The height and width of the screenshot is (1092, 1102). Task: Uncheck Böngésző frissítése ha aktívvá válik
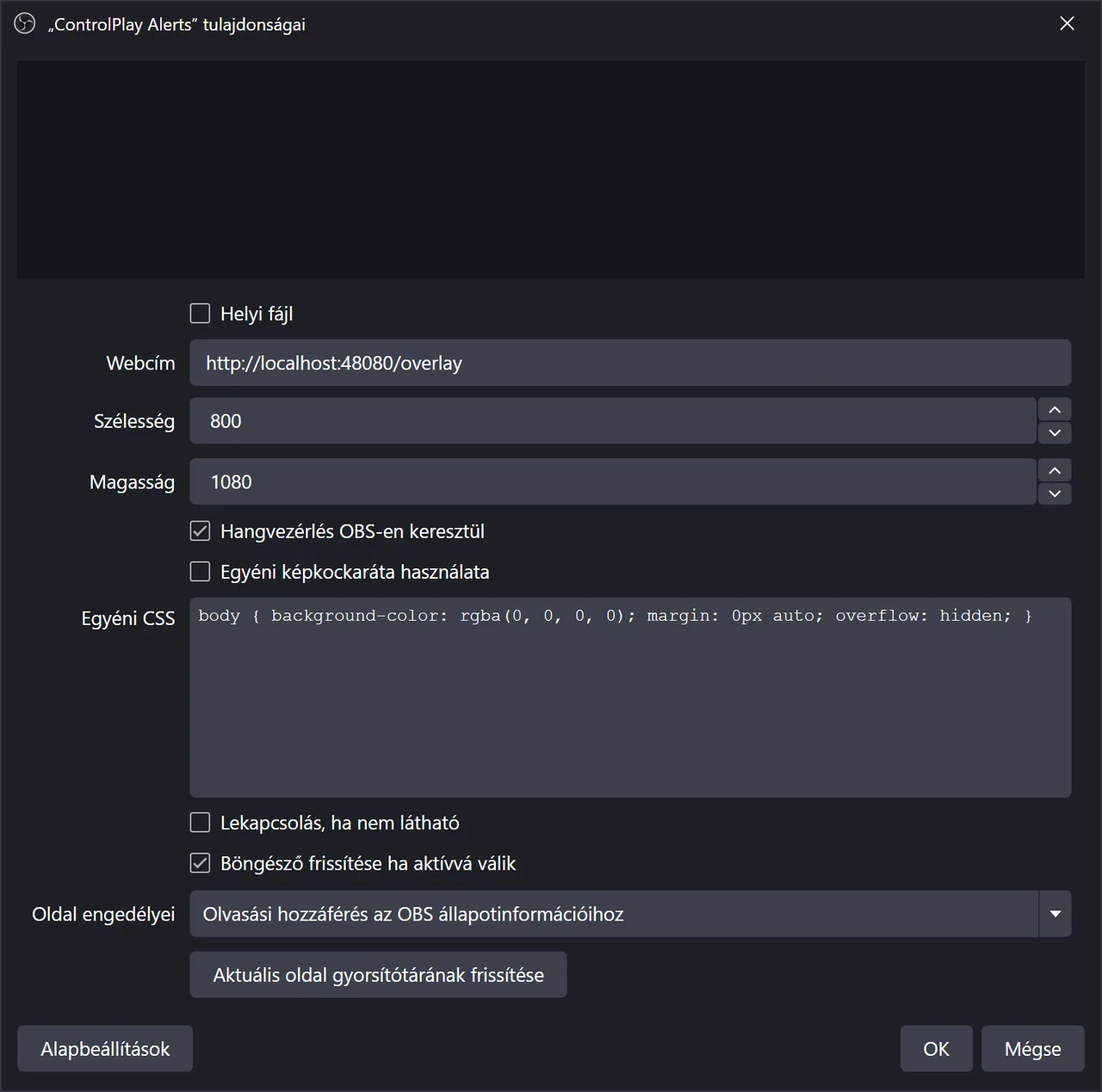200,863
